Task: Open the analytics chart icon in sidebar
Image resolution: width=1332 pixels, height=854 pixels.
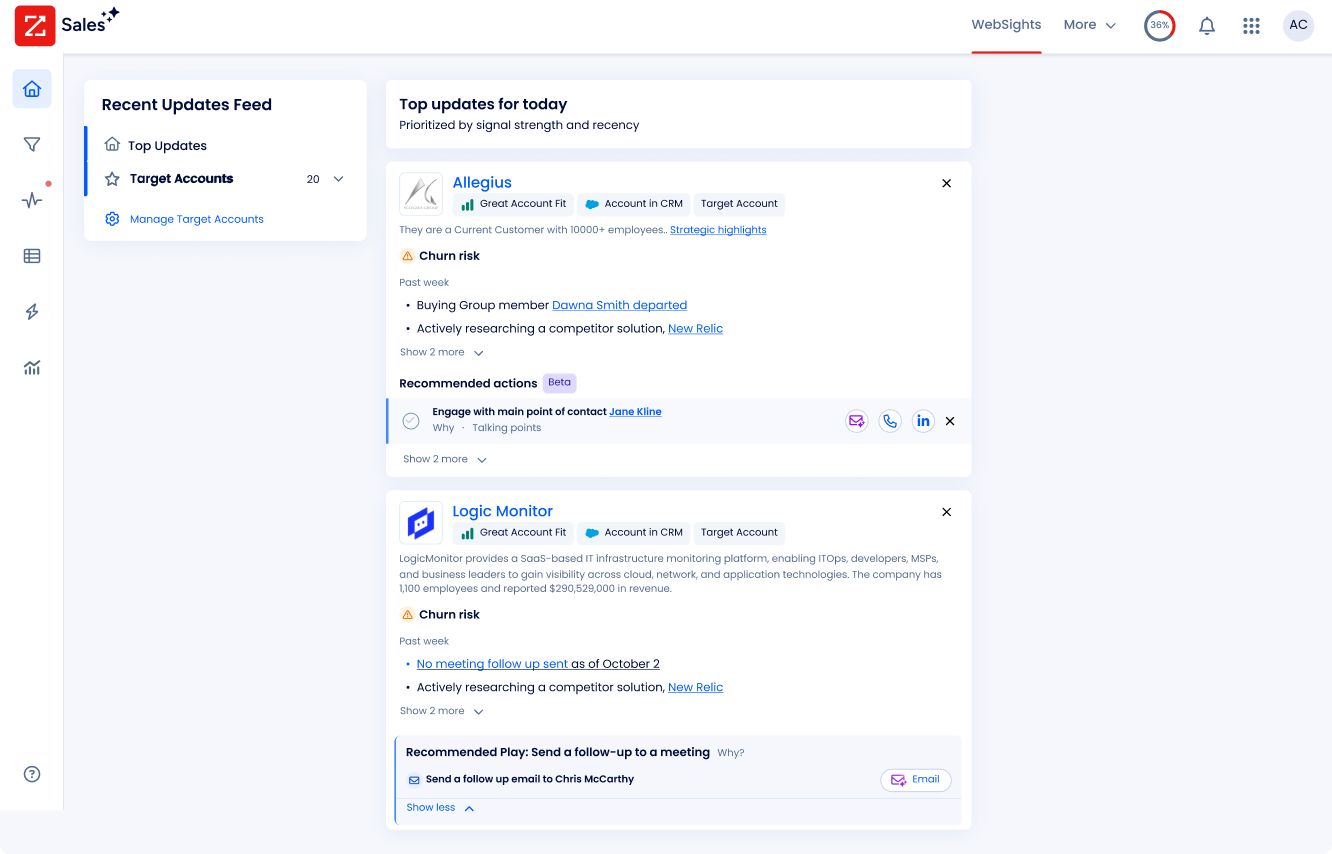Action: pos(32,368)
